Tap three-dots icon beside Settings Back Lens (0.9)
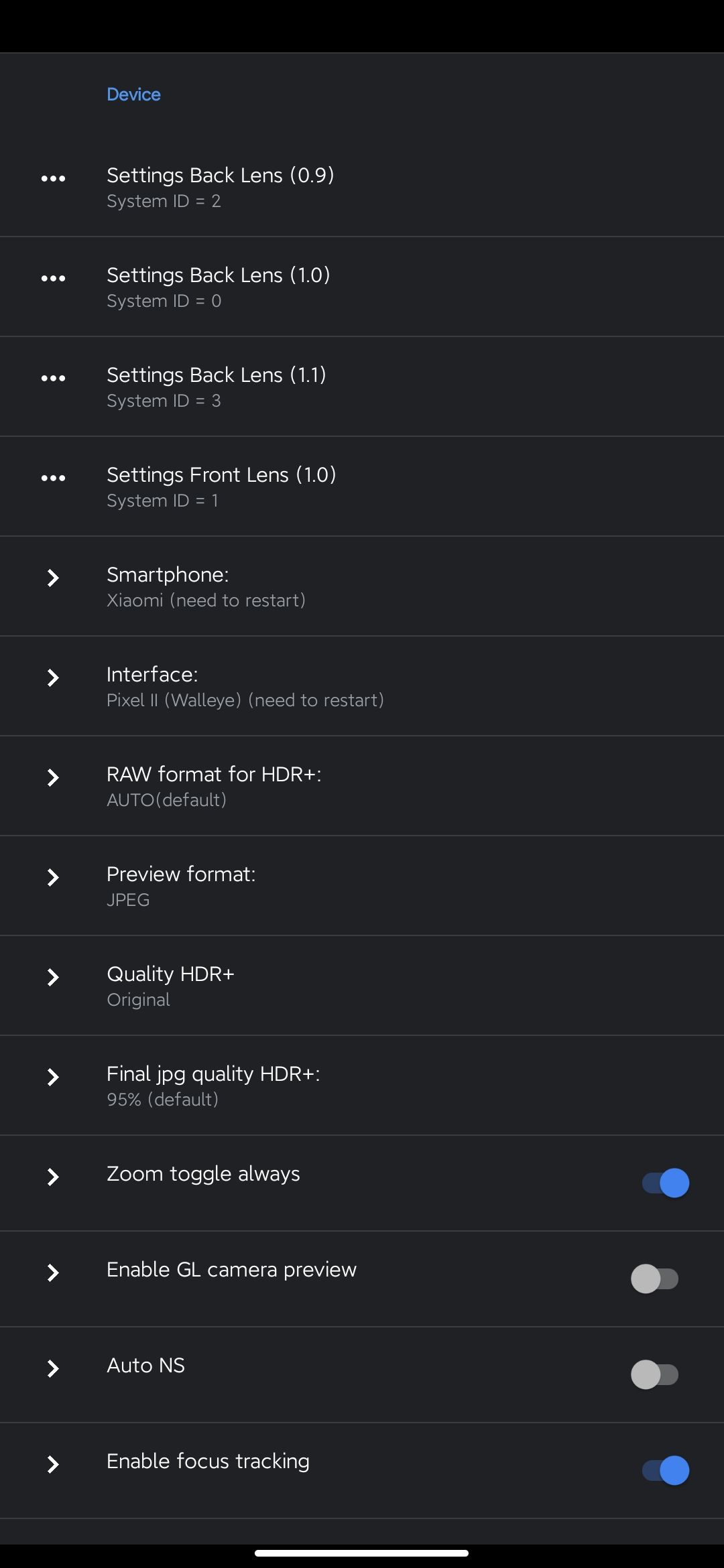Image resolution: width=724 pixels, height=1568 pixels. pyautogui.click(x=53, y=178)
